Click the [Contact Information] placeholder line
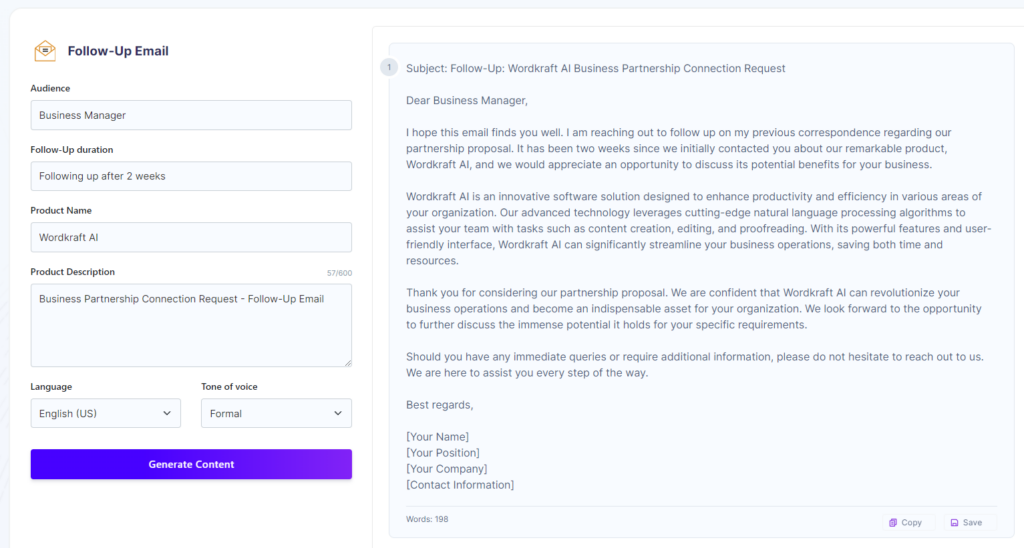This screenshot has width=1024, height=548. (x=460, y=485)
